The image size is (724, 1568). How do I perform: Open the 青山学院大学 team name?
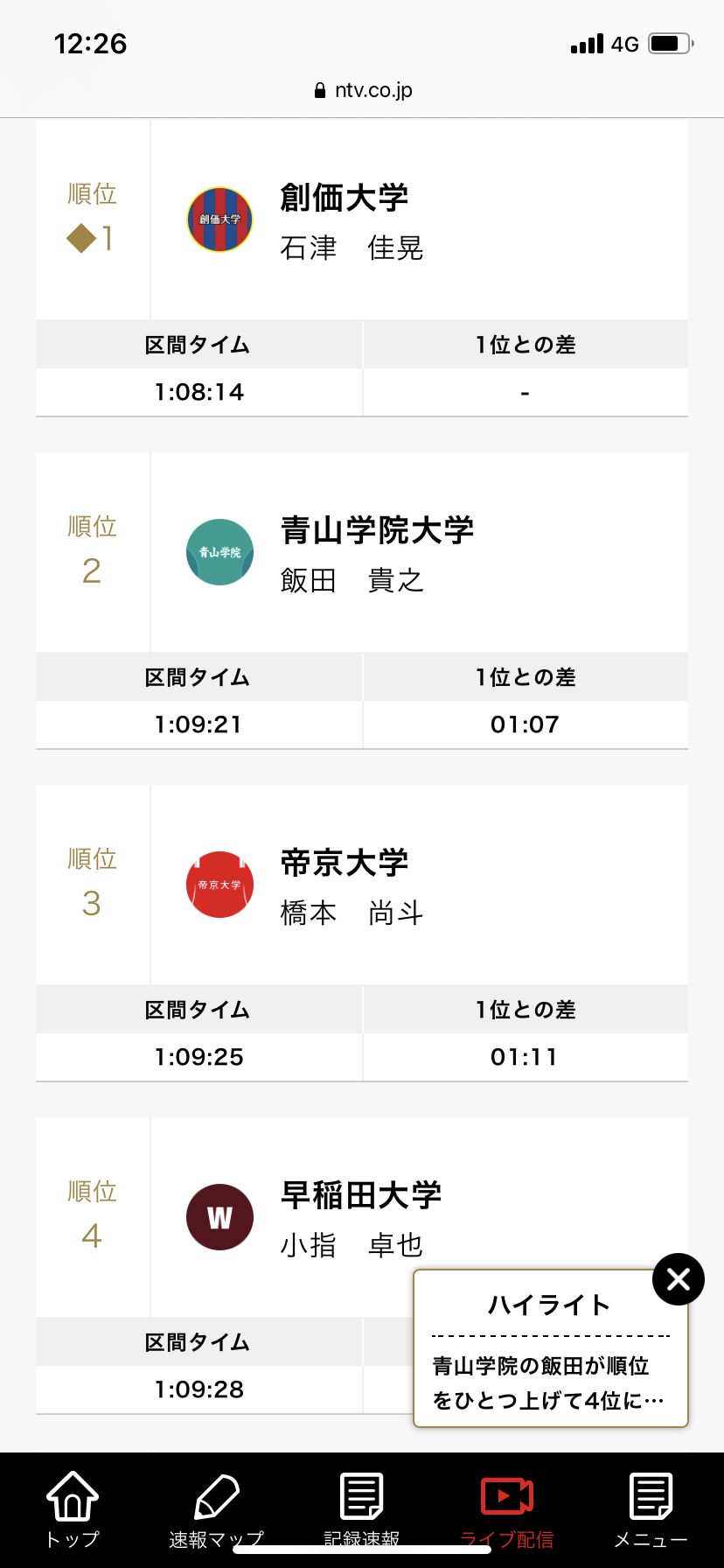click(377, 530)
